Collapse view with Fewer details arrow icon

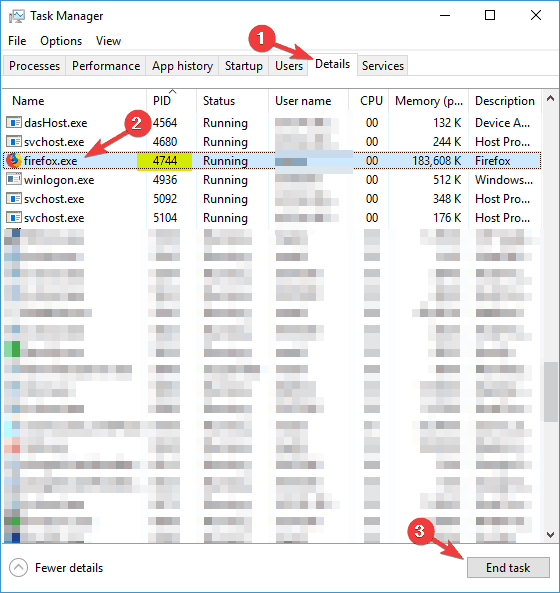(19, 568)
